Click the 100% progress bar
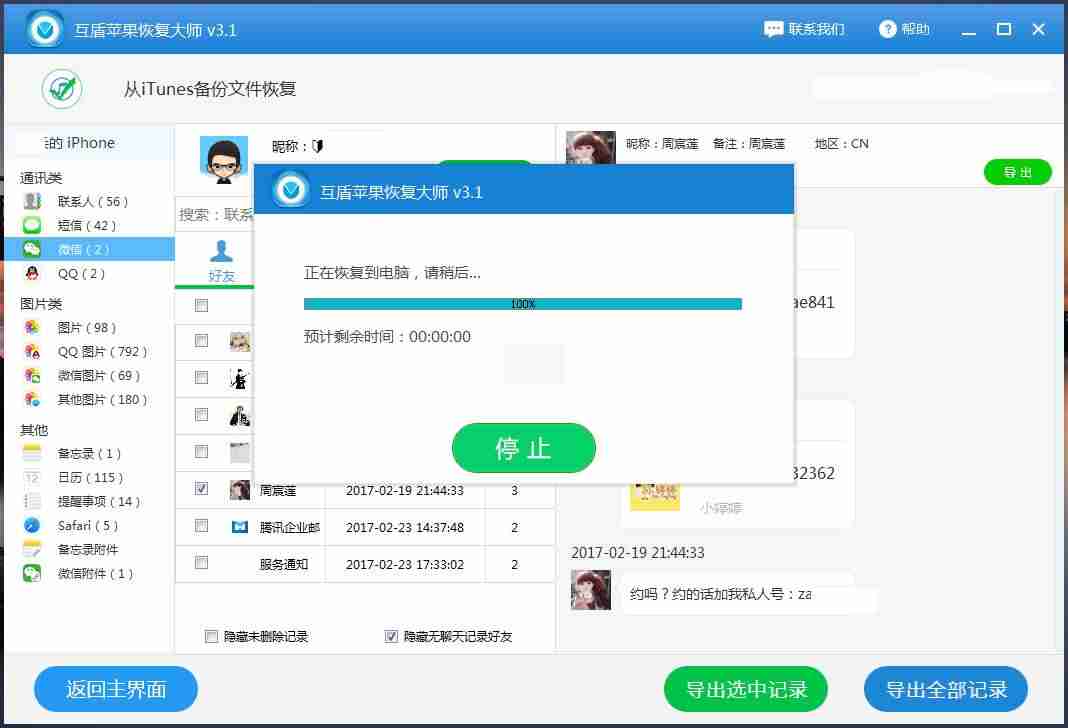The width and height of the screenshot is (1068, 728). [x=522, y=304]
